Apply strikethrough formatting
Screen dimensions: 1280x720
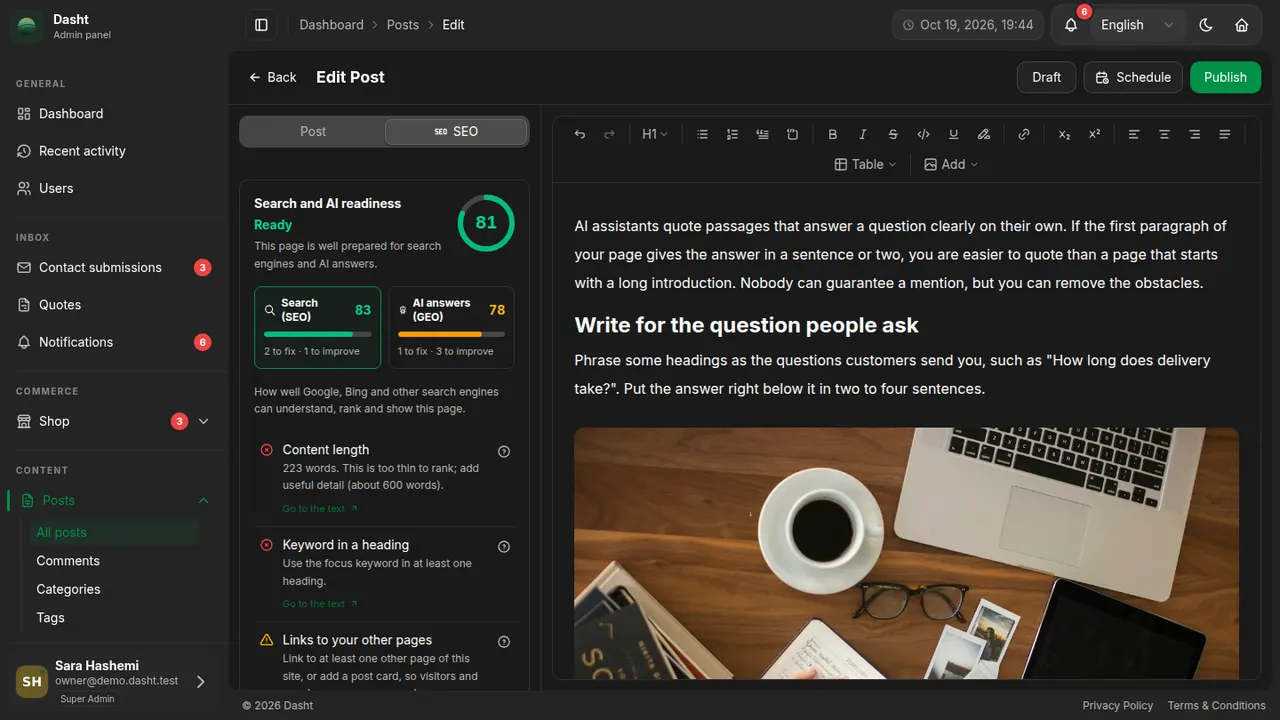coord(893,134)
